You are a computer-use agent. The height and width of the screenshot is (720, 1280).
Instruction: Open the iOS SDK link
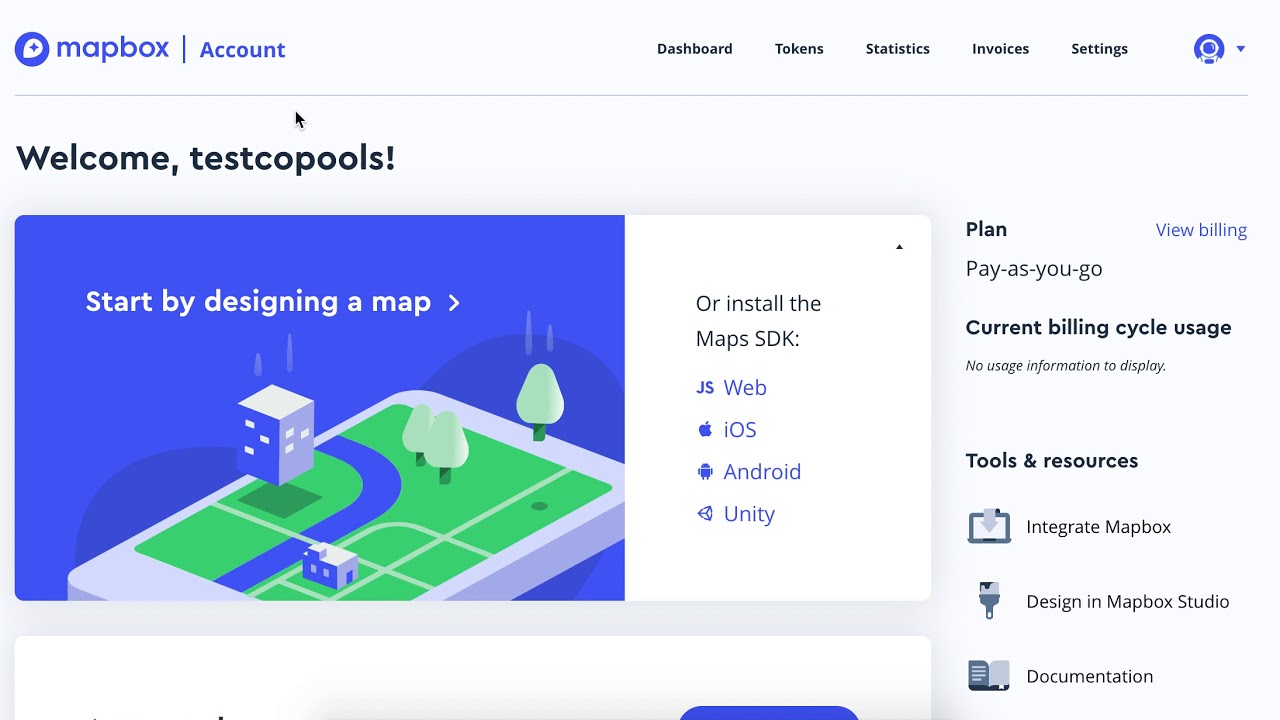click(740, 430)
